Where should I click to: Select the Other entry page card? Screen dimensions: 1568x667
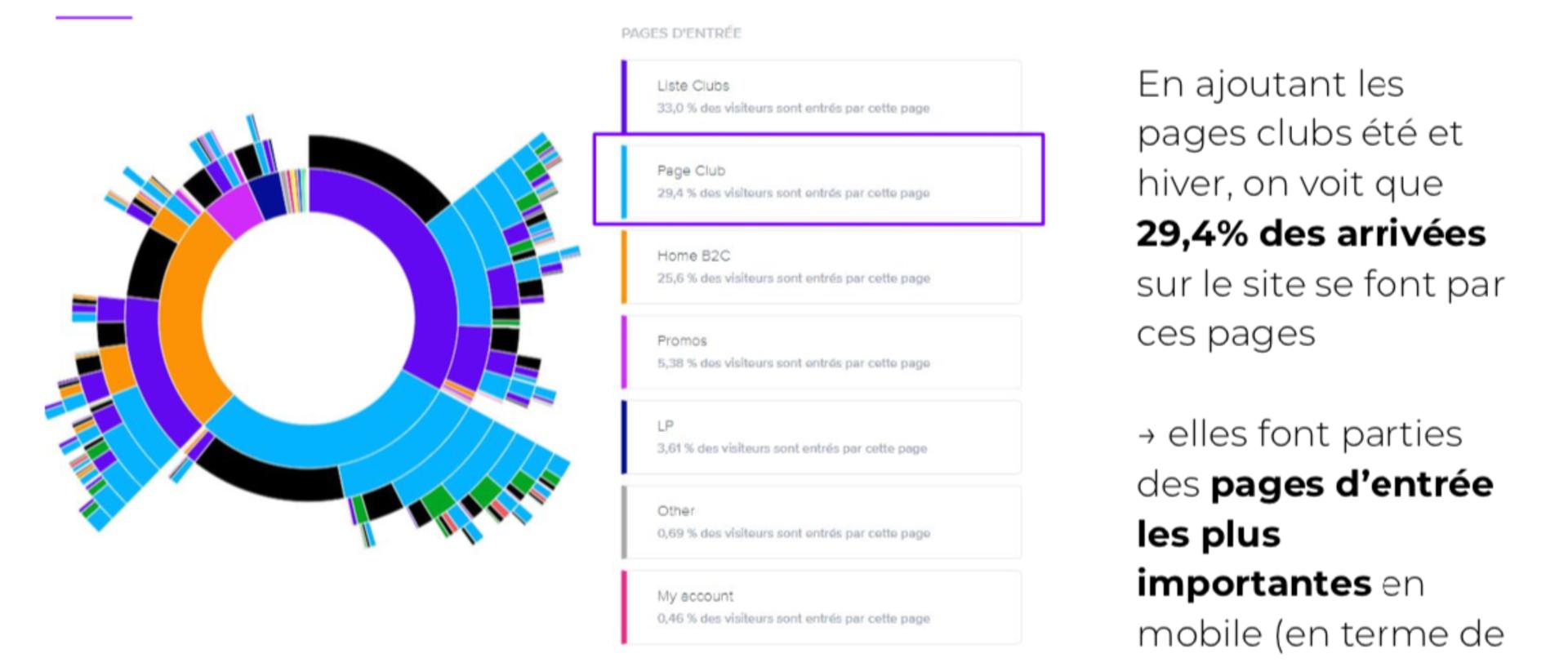click(821, 522)
